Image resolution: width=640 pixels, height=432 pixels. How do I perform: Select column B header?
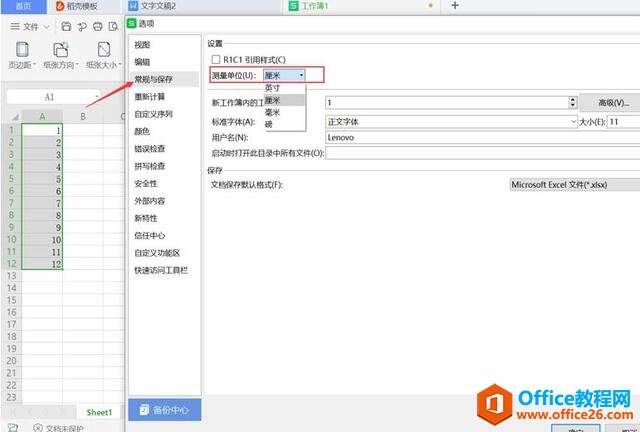[83, 117]
